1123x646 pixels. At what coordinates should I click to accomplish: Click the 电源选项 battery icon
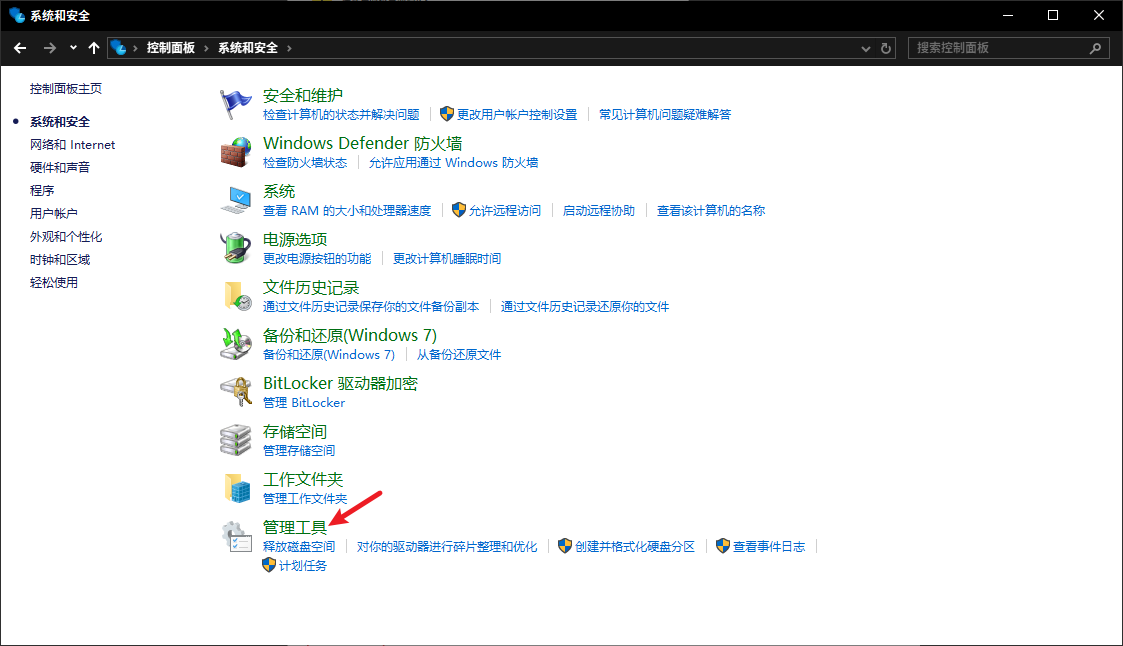tap(235, 249)
